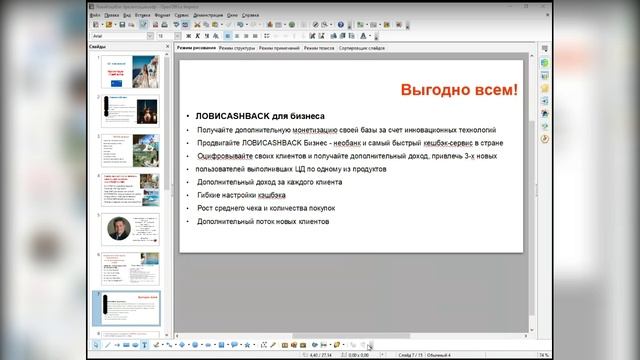The image size is (640, 360).
Task: Open the Custom Animation star sidebar icon
Action: (x=544, y=88)
